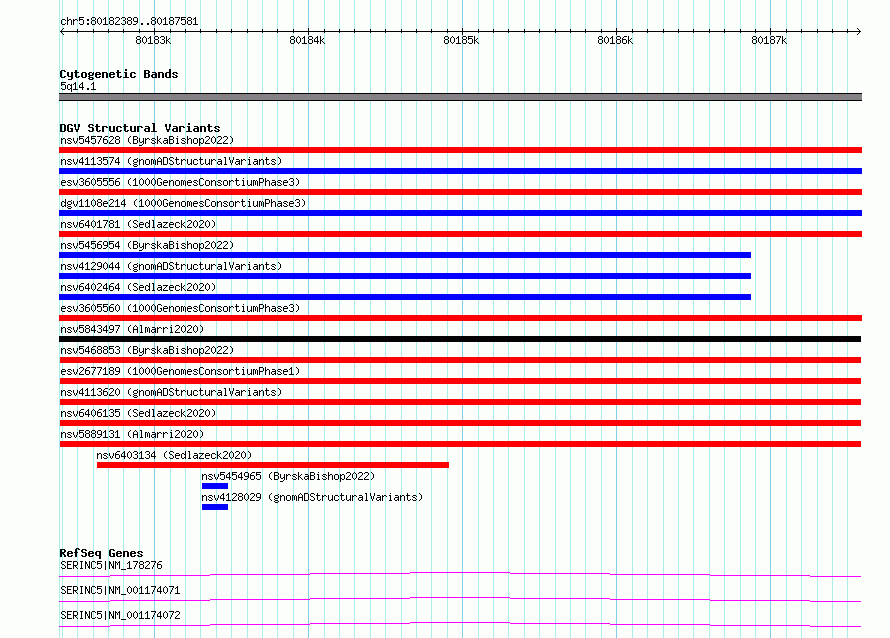The image size is (890, 638).
Task: Select nsv4128029 (gnomADStructuralVariants) label
Action: point(312,497)
